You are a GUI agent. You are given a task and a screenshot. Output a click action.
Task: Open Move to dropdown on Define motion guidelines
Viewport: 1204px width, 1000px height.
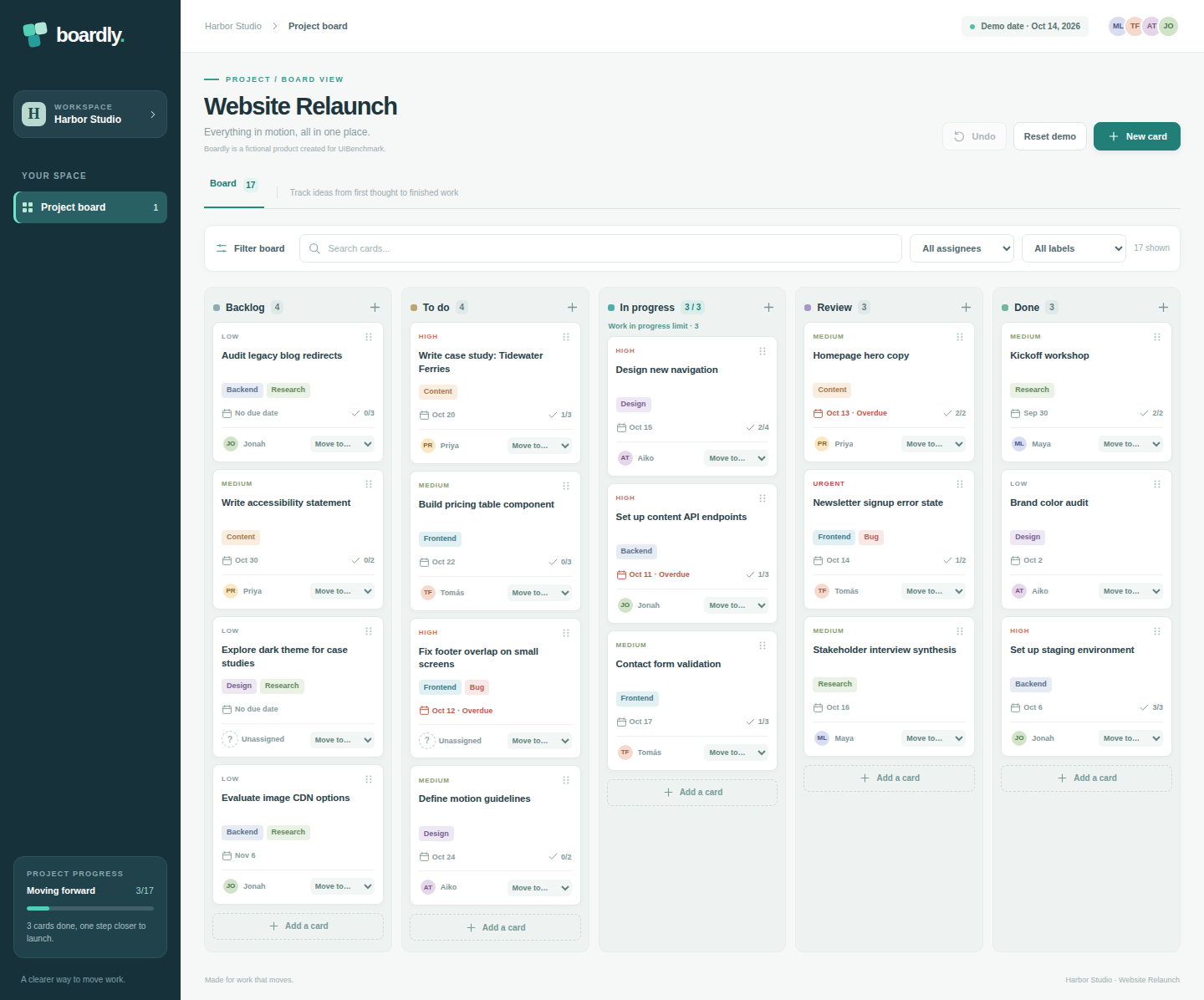point(539,888)
